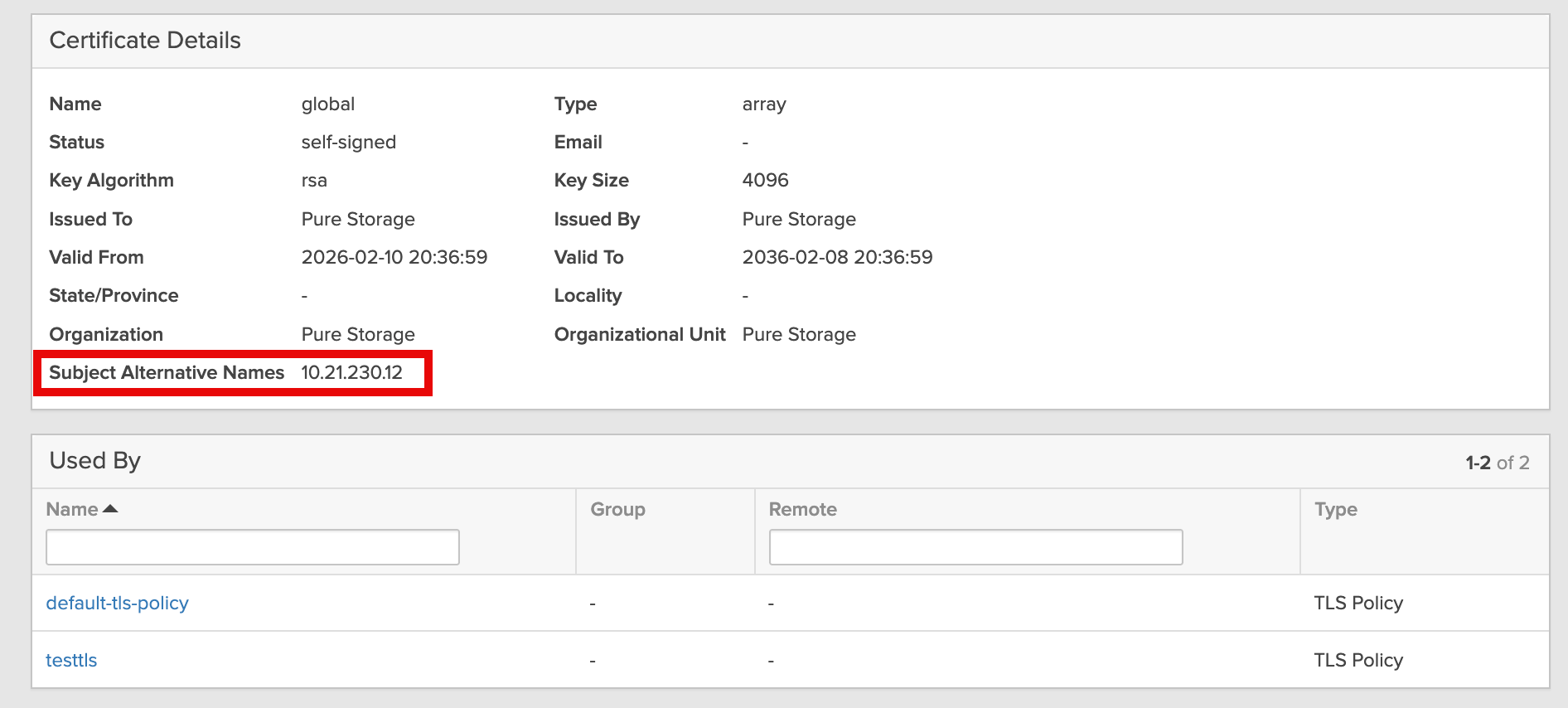Open the testtls policy link
The height and width of the screenshot is (708, 1568).
(71, 660)
